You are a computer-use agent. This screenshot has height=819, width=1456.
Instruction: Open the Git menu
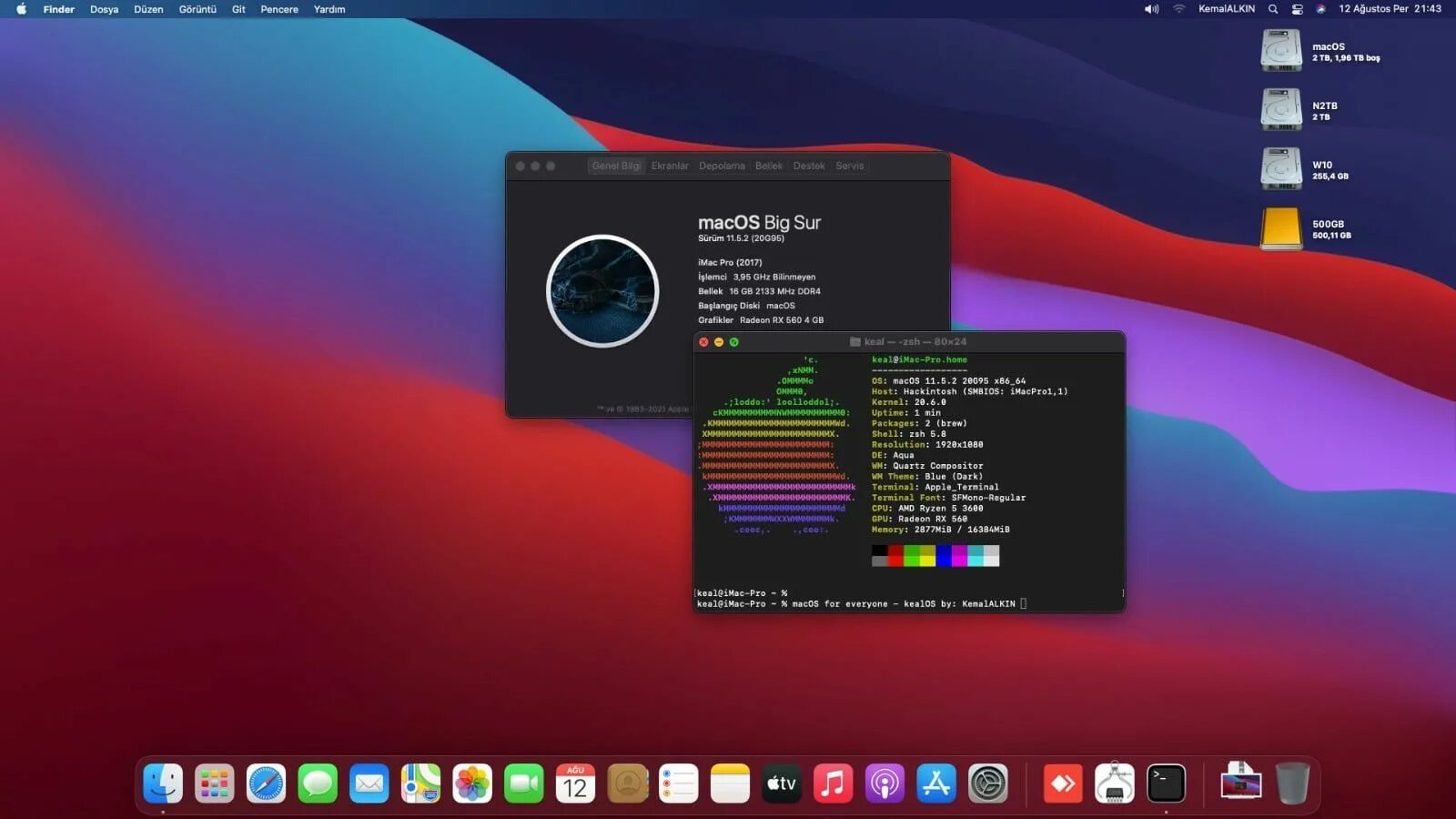pos(238,9)
